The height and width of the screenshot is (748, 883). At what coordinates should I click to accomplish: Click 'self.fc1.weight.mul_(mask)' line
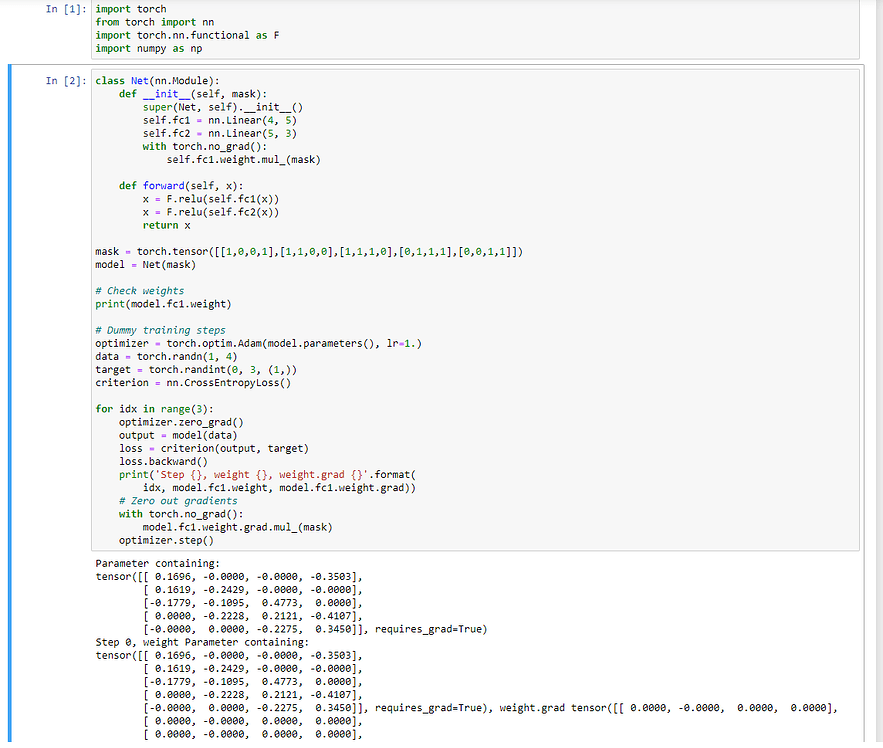point(243,159)
